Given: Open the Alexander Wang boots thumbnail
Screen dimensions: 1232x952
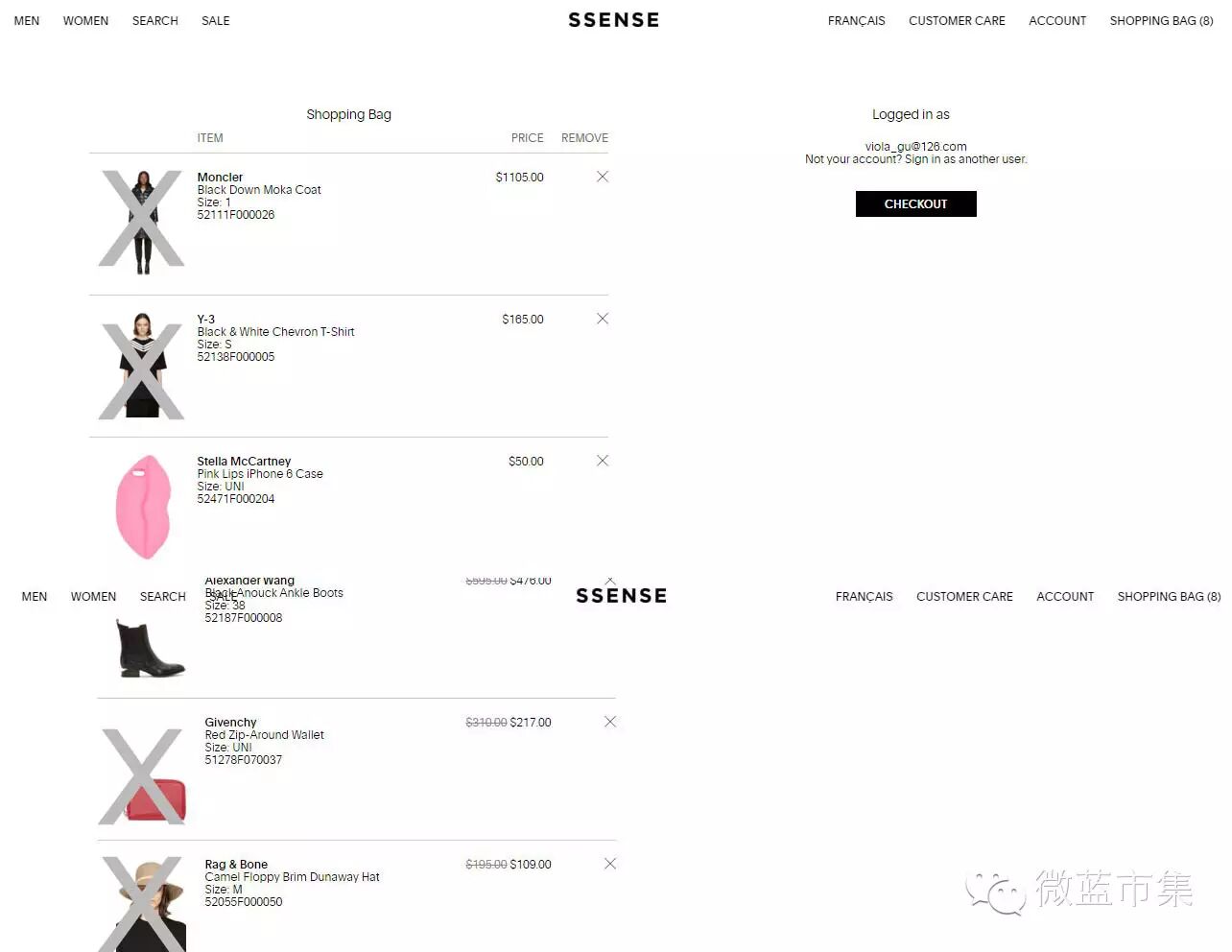Looking at the screenshot, I should coord(150,649).
